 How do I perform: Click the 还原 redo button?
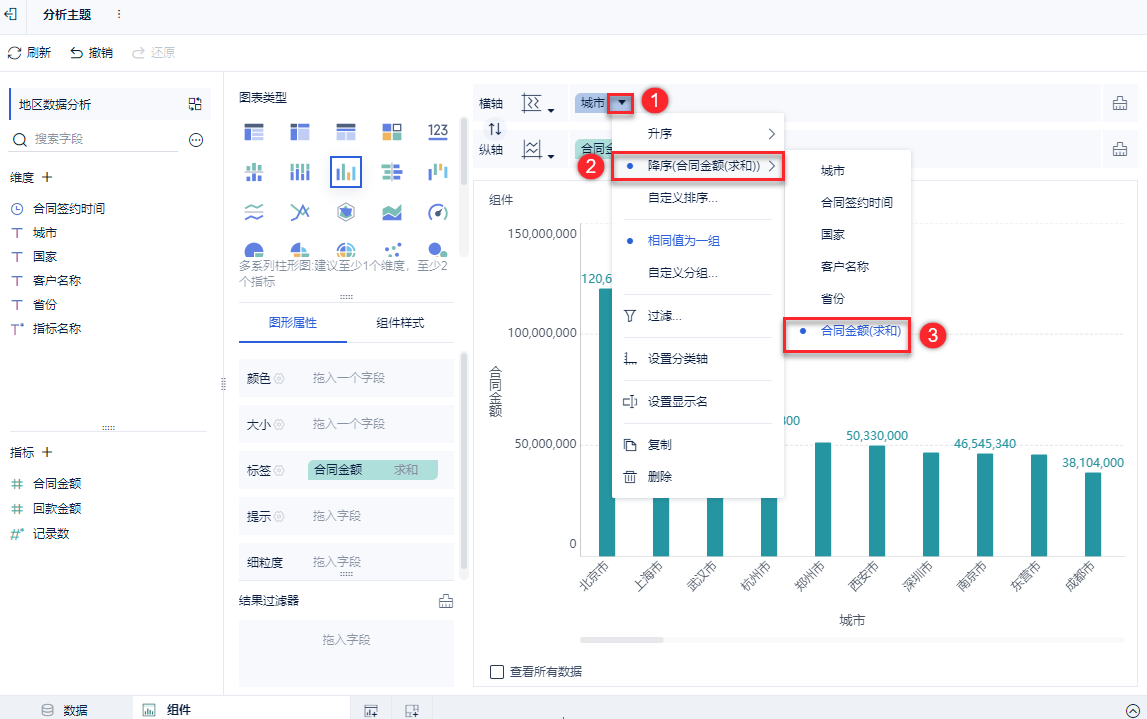154,53
